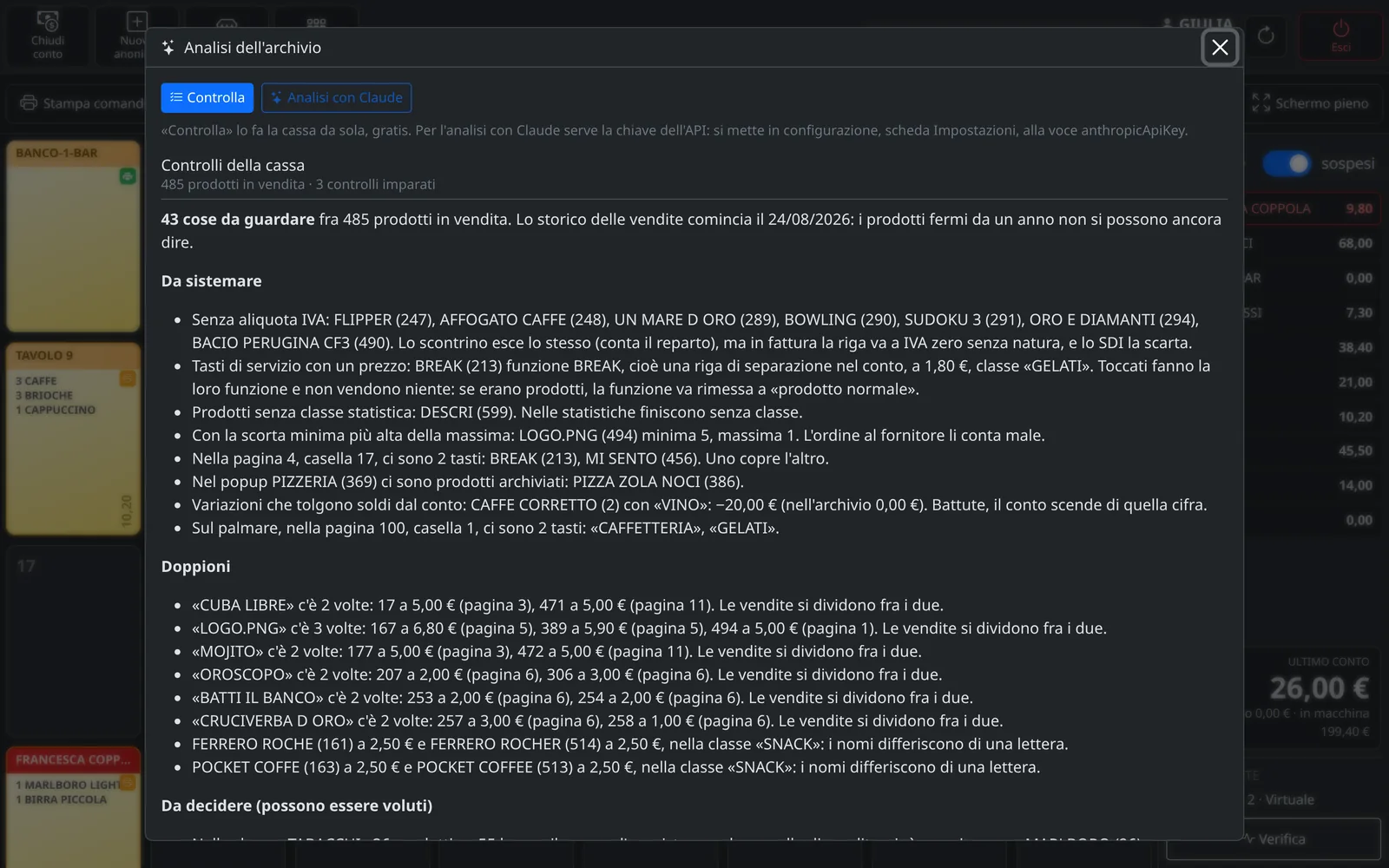
Task: Click the Controlli della cassa heading
Action: [x=233, y=165]
